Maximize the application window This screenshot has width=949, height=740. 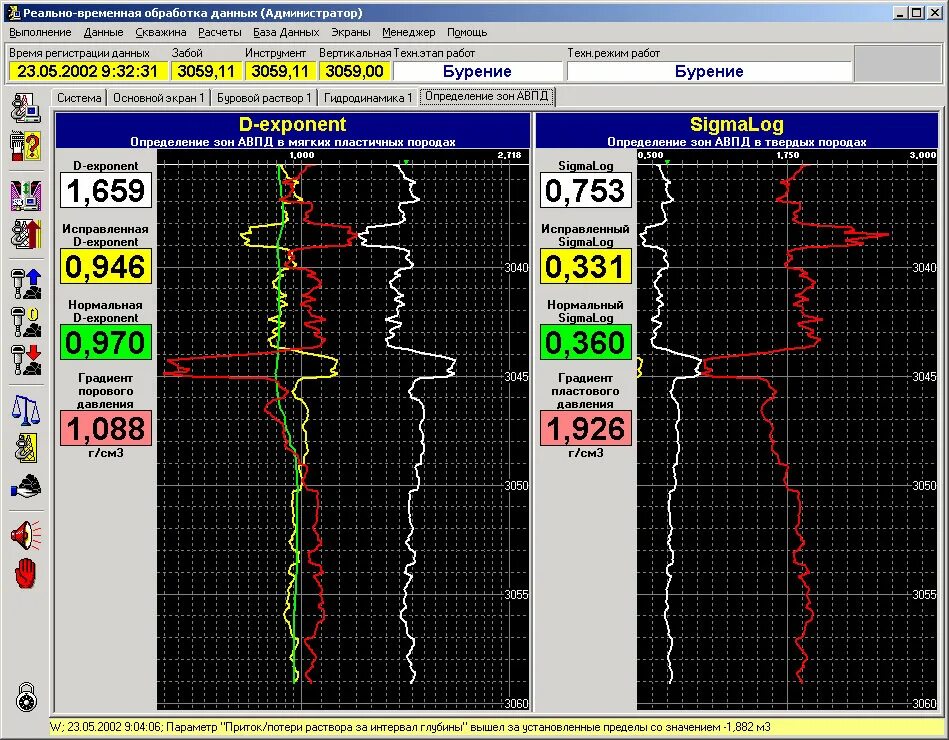pos(917,13)
